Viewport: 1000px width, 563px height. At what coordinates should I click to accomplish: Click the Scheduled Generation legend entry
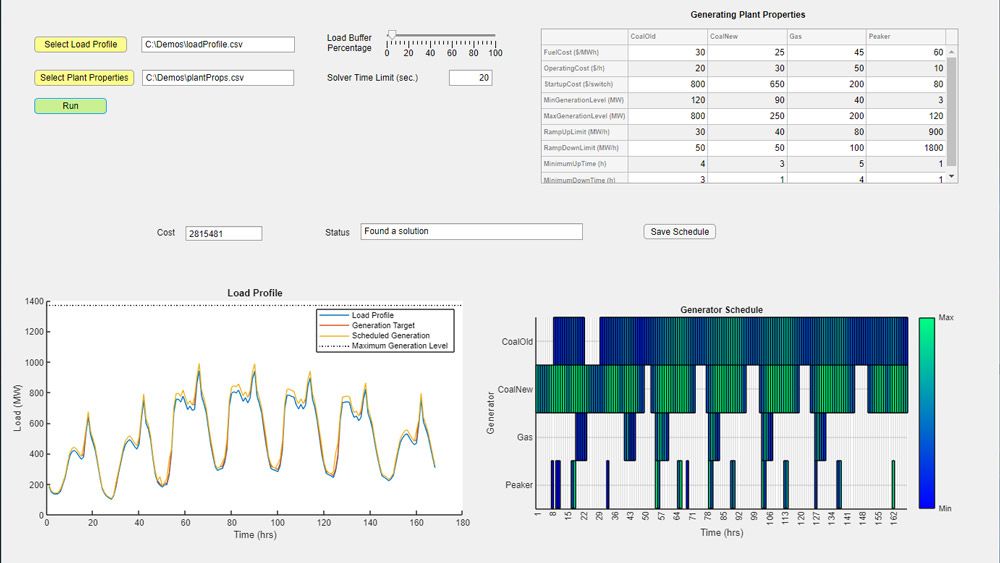pos(390,336)
